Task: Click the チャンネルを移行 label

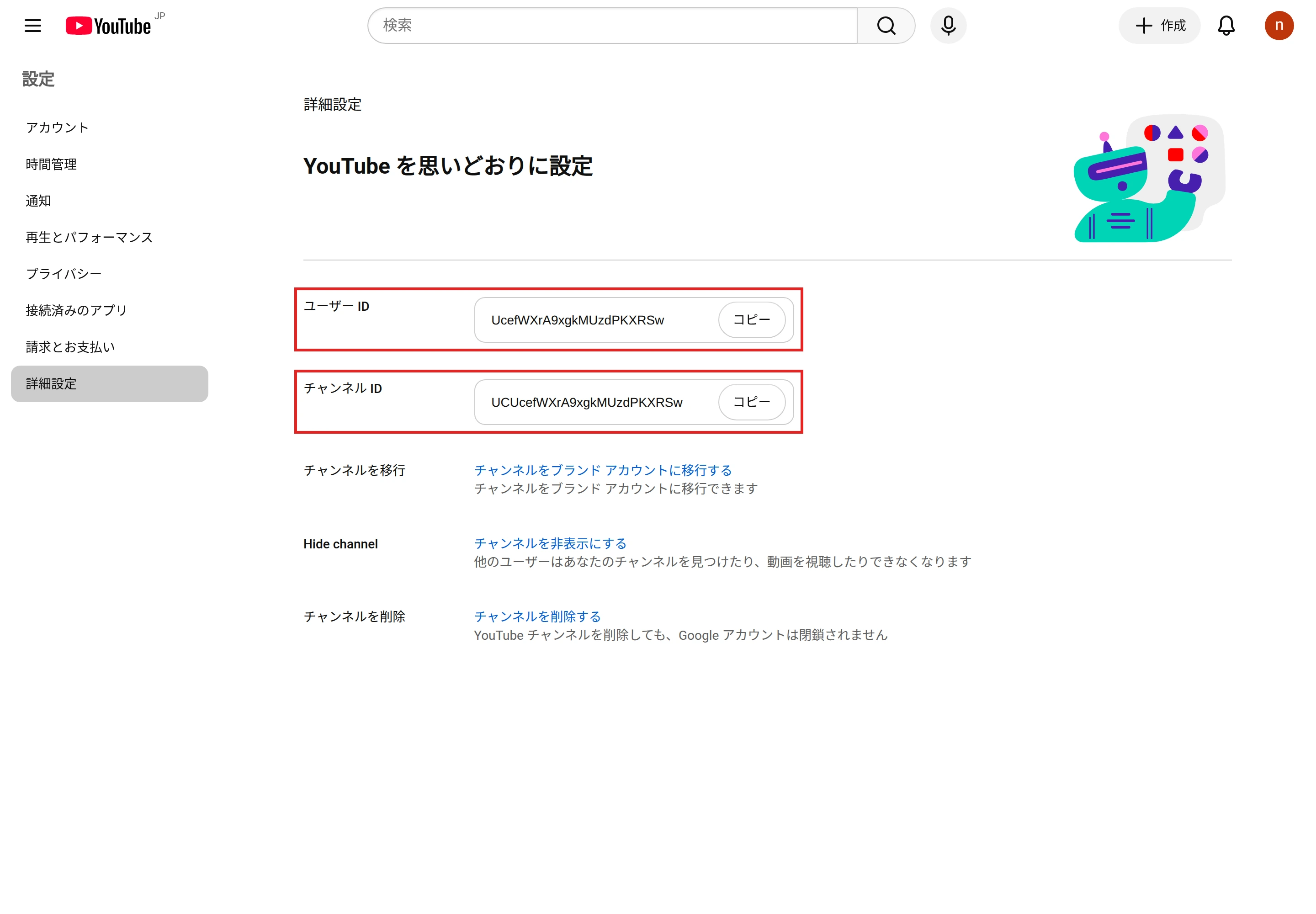Action: 354,470
